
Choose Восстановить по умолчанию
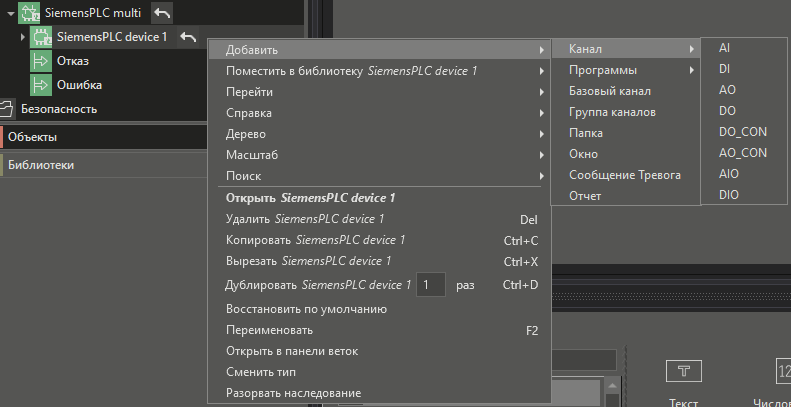click(379, 309)
